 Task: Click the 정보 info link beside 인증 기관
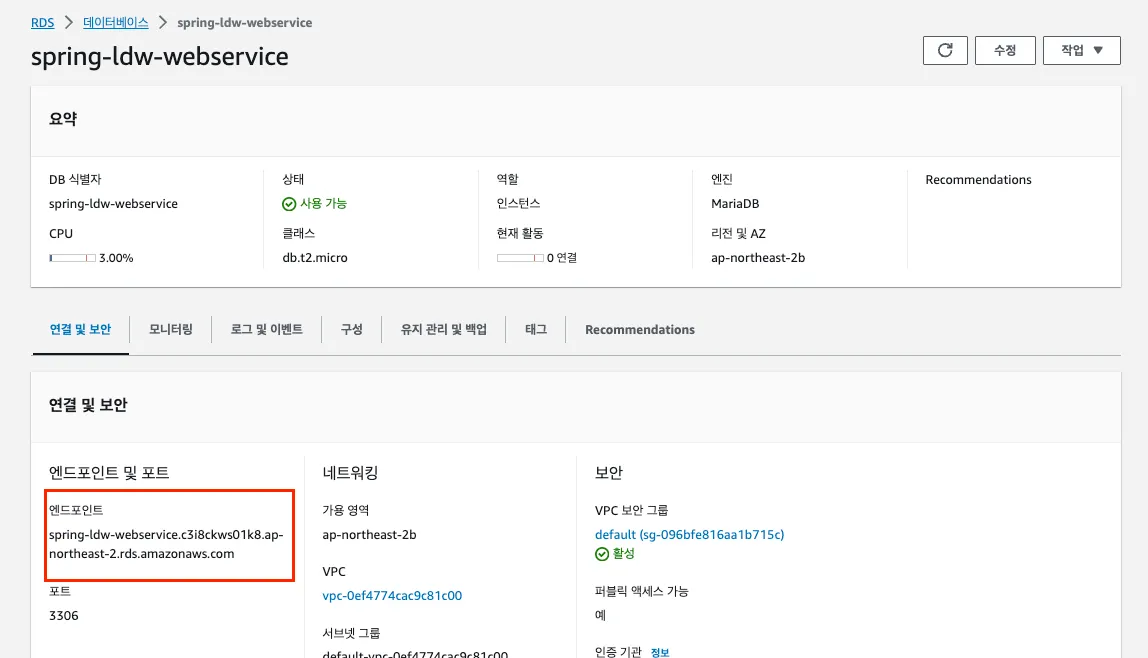[660, 652]
